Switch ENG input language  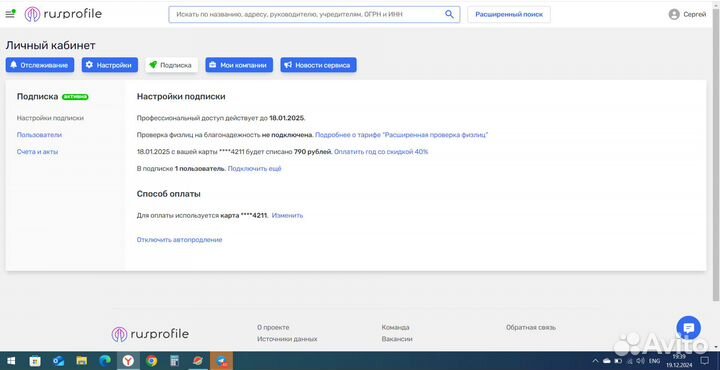(653, 361)
